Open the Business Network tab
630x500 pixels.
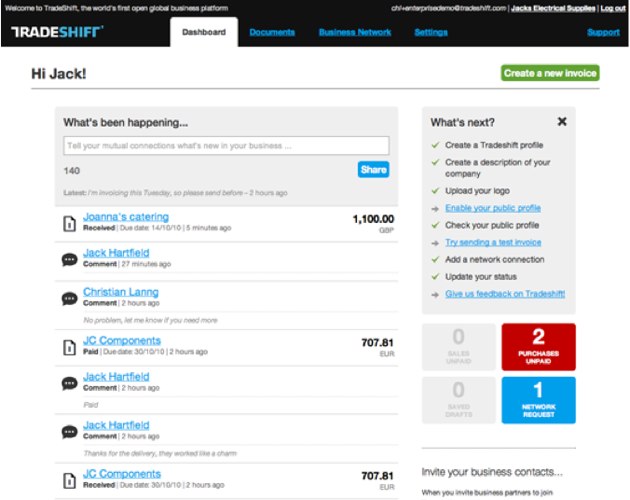355,32
